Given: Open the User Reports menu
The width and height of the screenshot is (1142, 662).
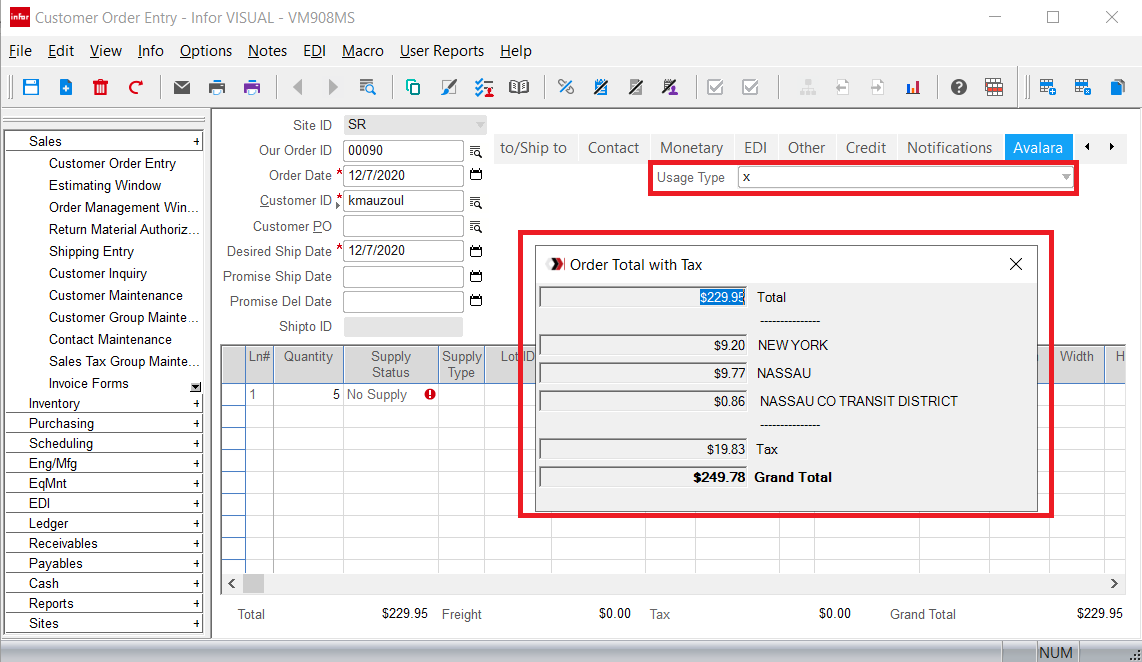Looking at the screenshot, I should pyautogui.click(x=441, y=51).
